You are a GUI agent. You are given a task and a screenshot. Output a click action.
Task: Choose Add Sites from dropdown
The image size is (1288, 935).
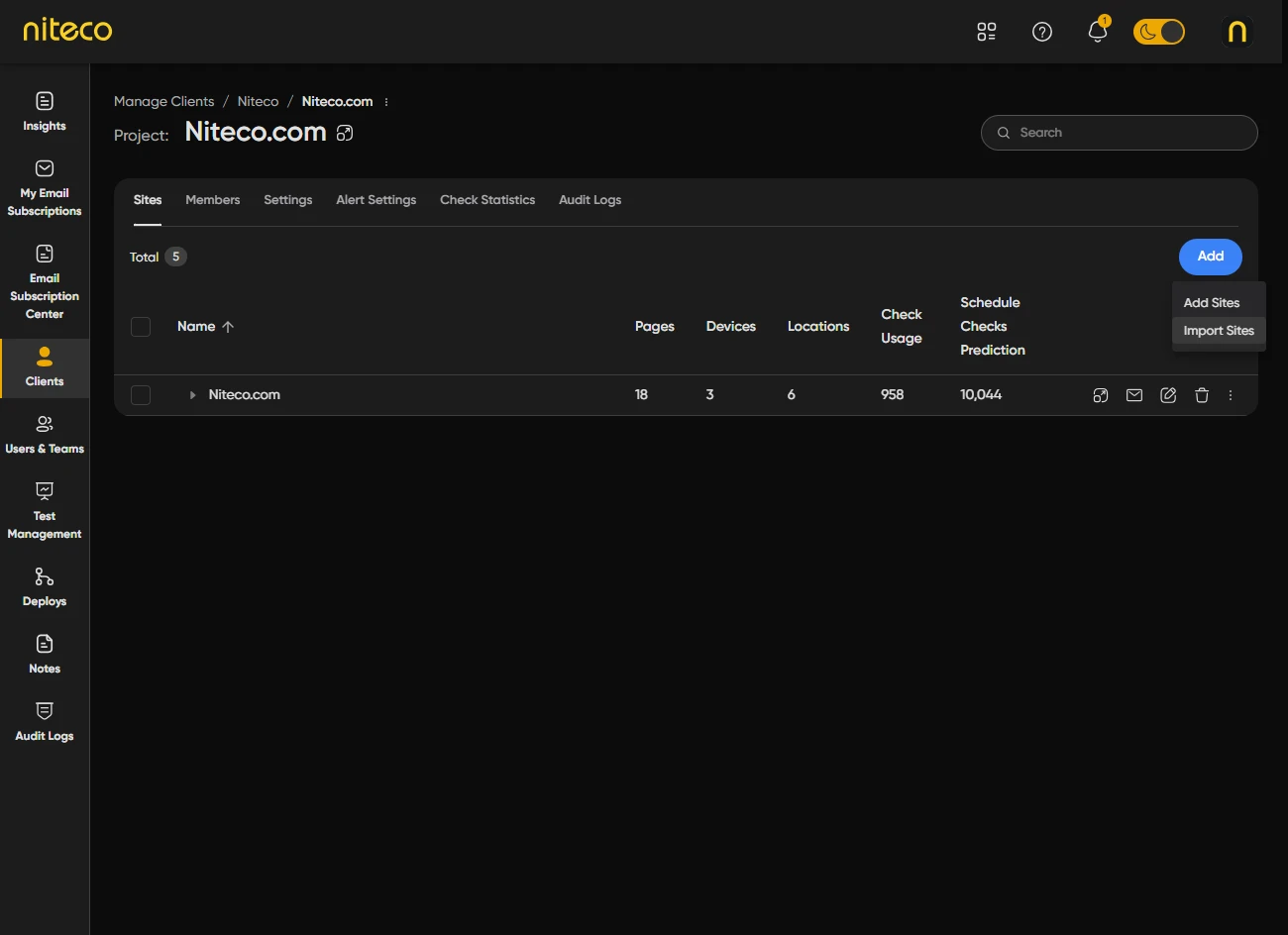tap(1219, 303)
